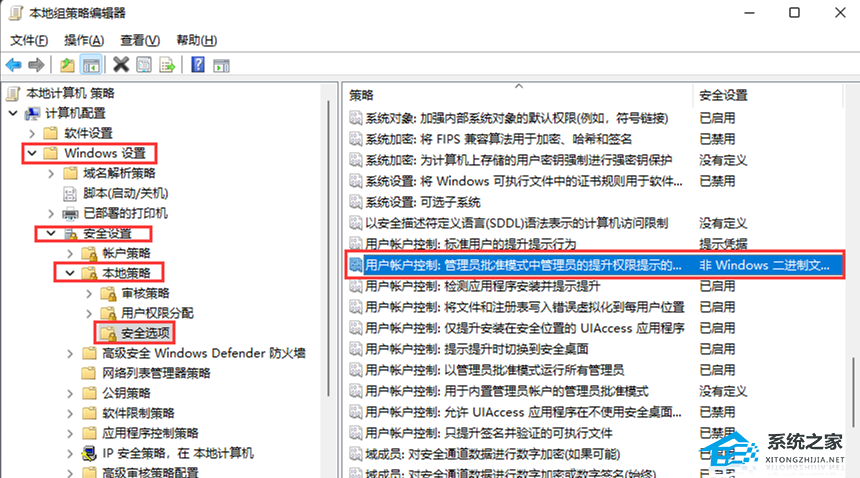Expand the 帐户策略 tree node
Image resolution: width=860 pixels, height=478 pixels.
coord(69,253)
